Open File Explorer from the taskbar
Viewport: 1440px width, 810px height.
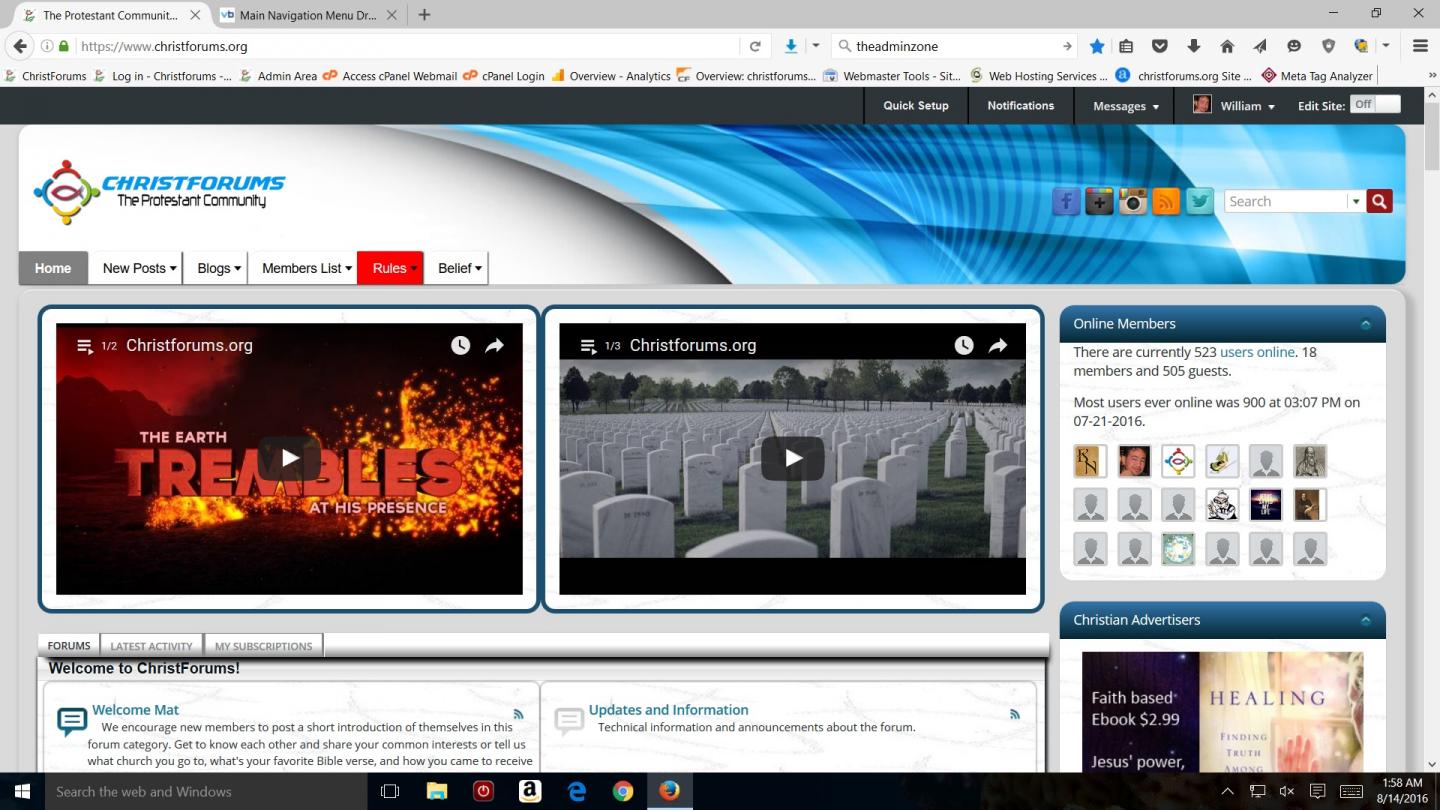[x=437, y=791]
